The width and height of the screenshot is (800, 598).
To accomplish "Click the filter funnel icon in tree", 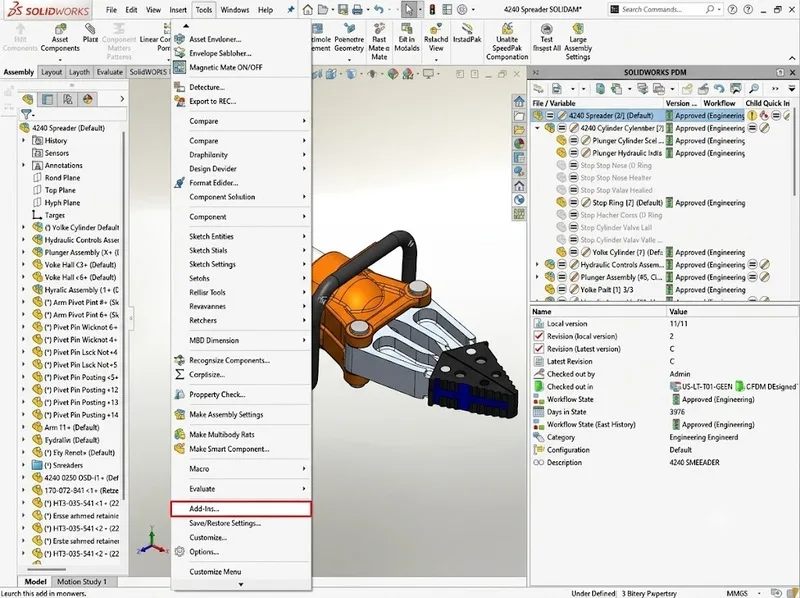I will click(x=26, y=114).
